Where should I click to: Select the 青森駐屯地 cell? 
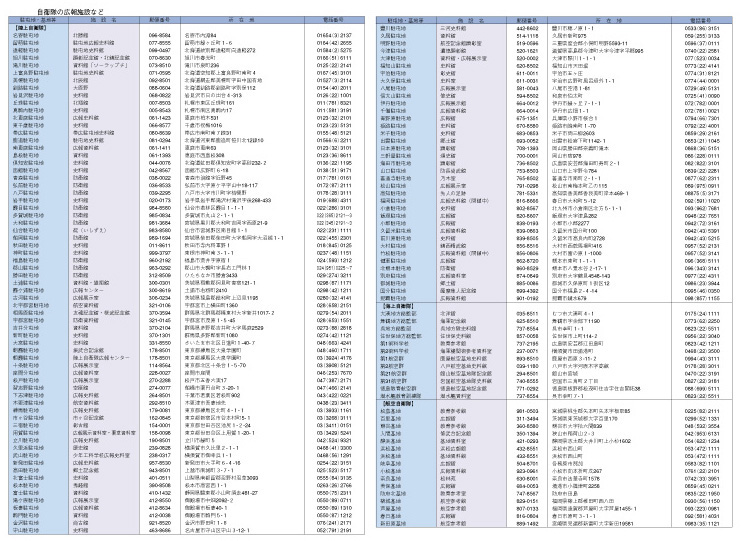tap(26, 178)
